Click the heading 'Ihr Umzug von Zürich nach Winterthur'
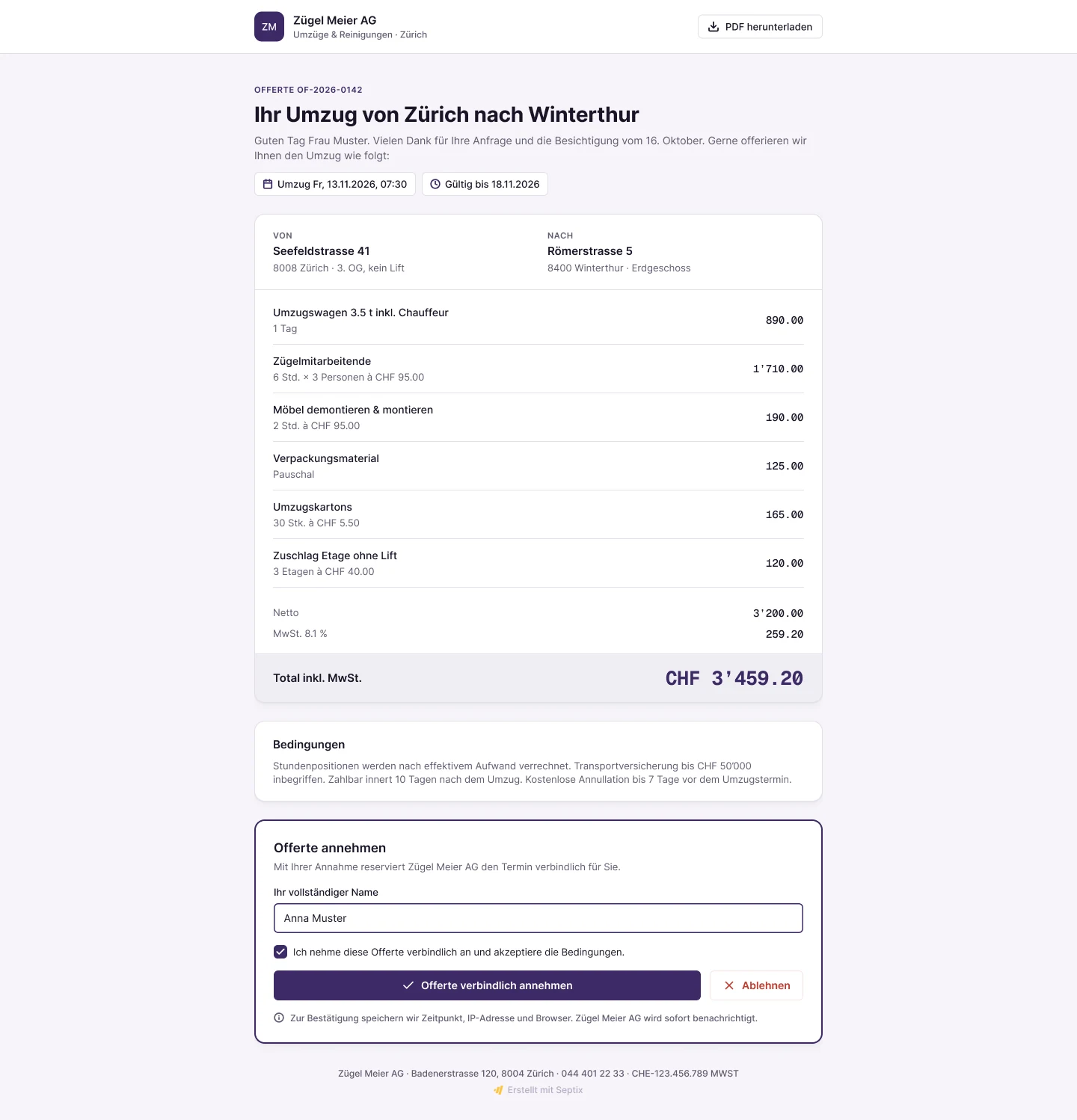The width and height of the screenshot is (1077, 1120). (447, 114)
